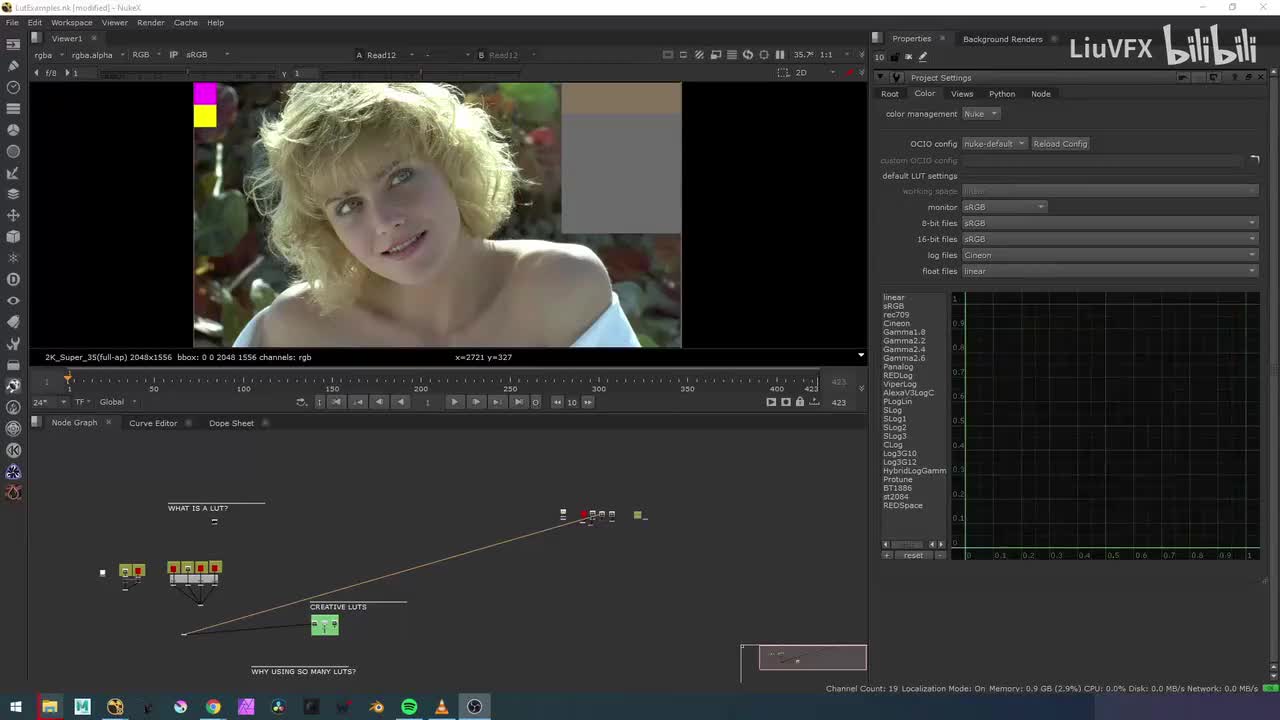Open the Cache menu
The image size is (1280, 720).
click(x=186, y=22)
